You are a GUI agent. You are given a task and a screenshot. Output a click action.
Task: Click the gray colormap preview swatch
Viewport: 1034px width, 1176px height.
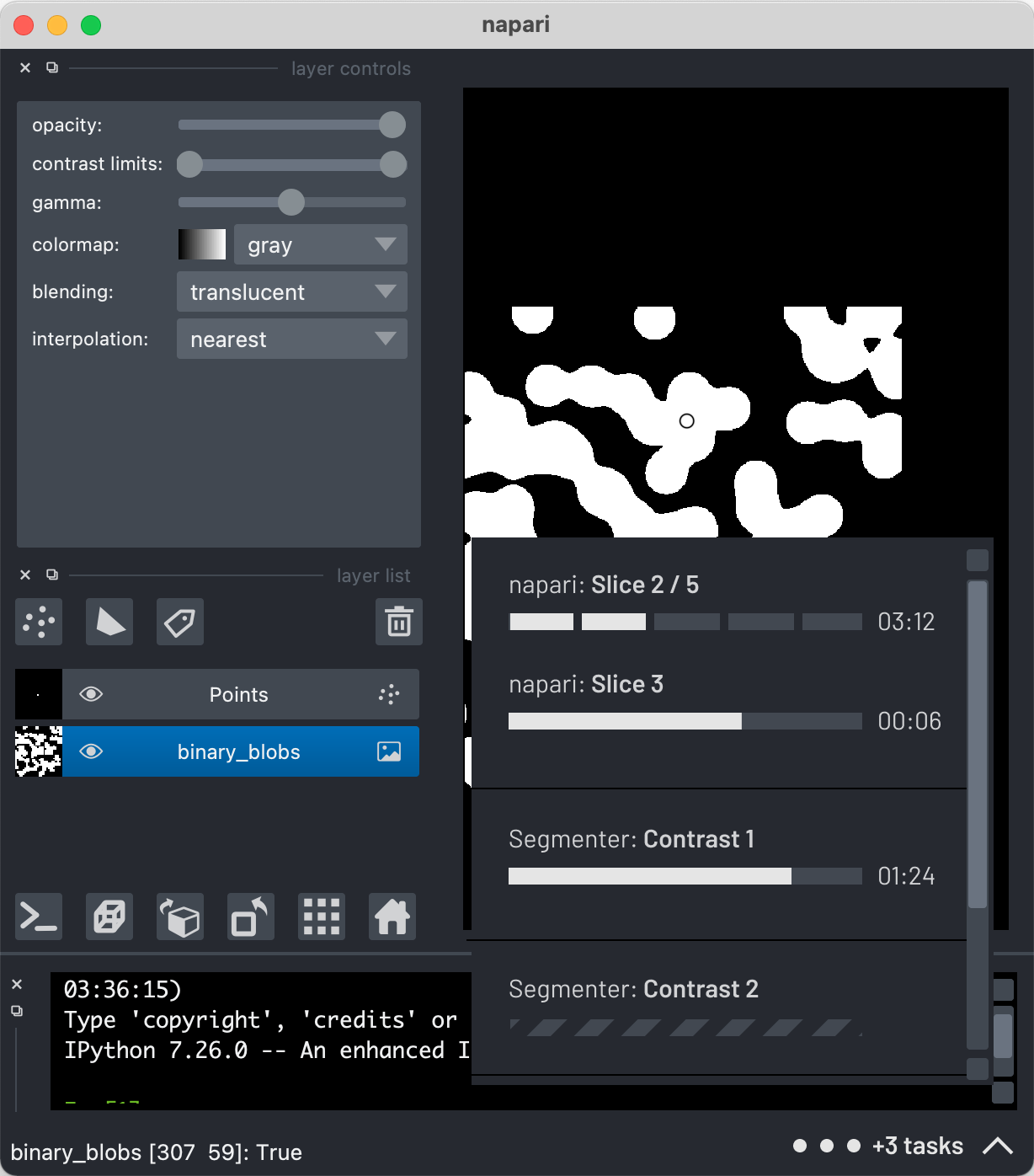tap(202, 244)
